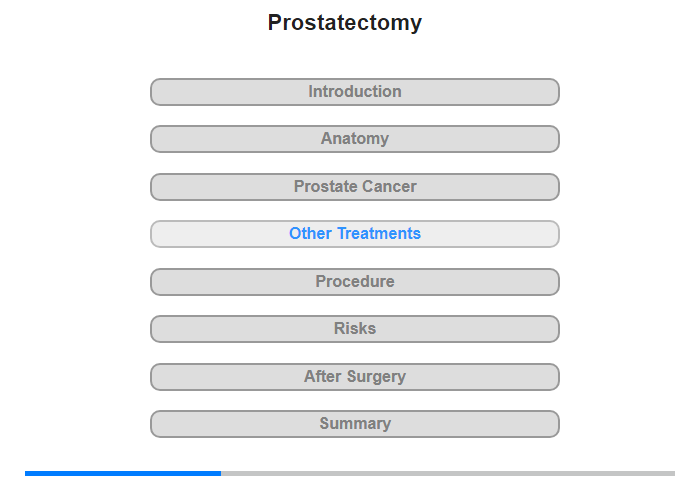
Task: Skip ahead to the Summary button
Action: [354, 424]
